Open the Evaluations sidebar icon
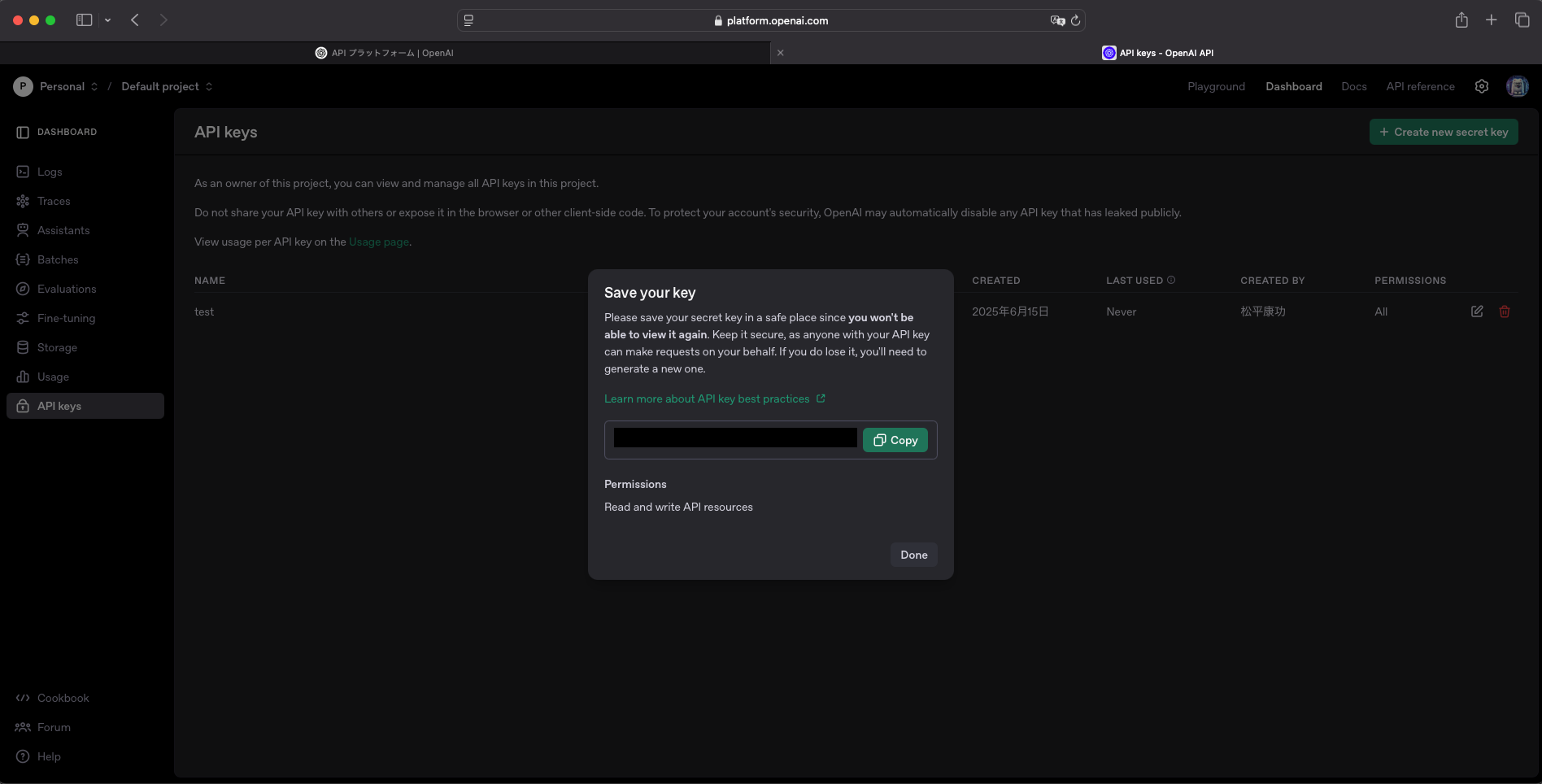Viewport: 1542px width, 784px height. [x=23, y=289]
